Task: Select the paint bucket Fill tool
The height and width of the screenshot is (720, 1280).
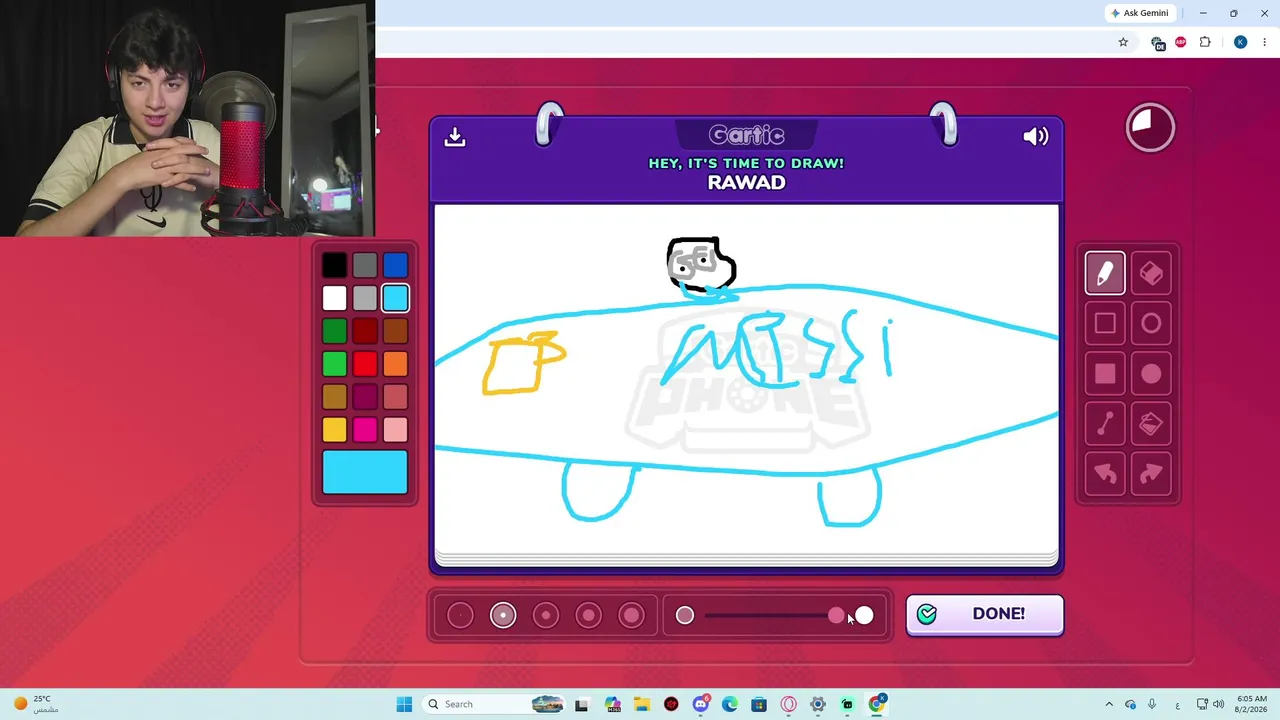Action: coord(1151,424)
